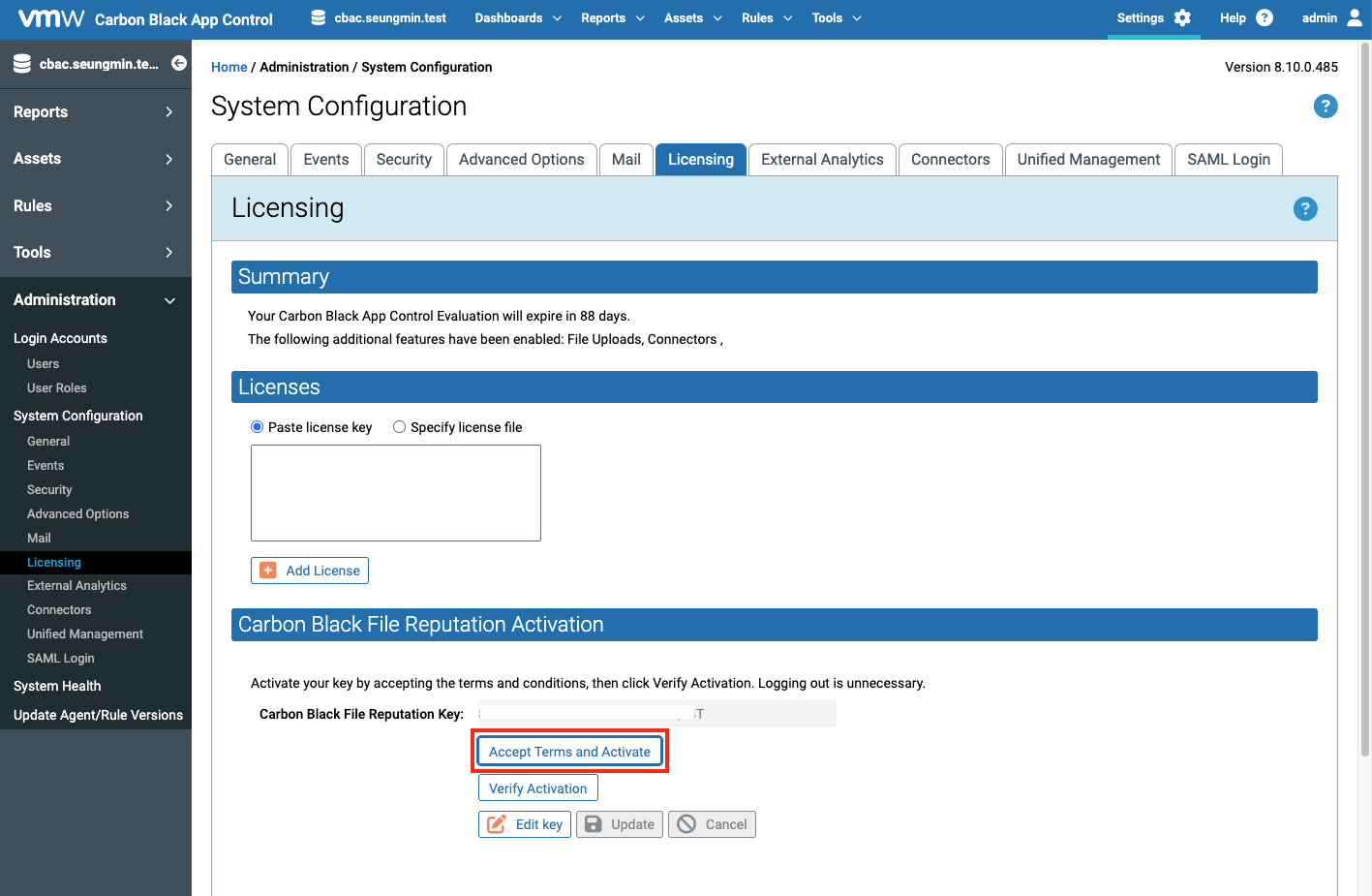Click the File Reputation Key field
Image resolution: width=1372 pixels, height=896 pixels.
pos(657,714)
